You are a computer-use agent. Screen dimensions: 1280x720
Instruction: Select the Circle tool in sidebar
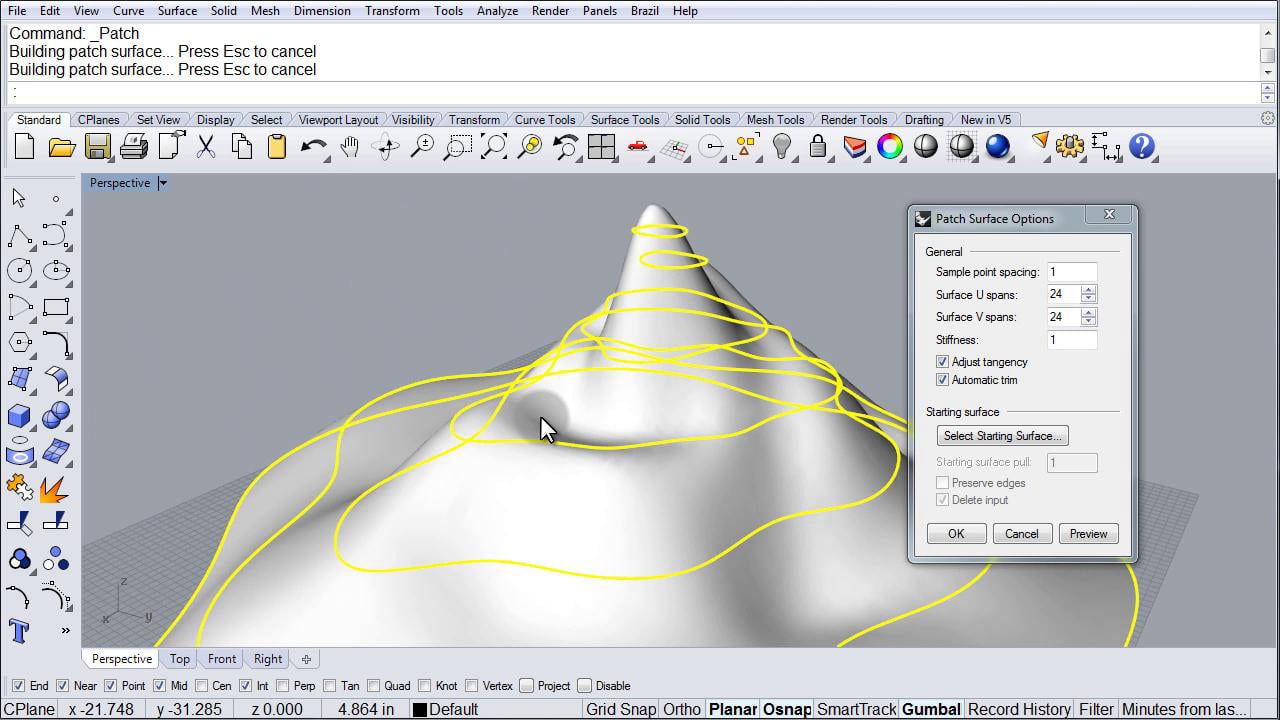coord(19,270)
